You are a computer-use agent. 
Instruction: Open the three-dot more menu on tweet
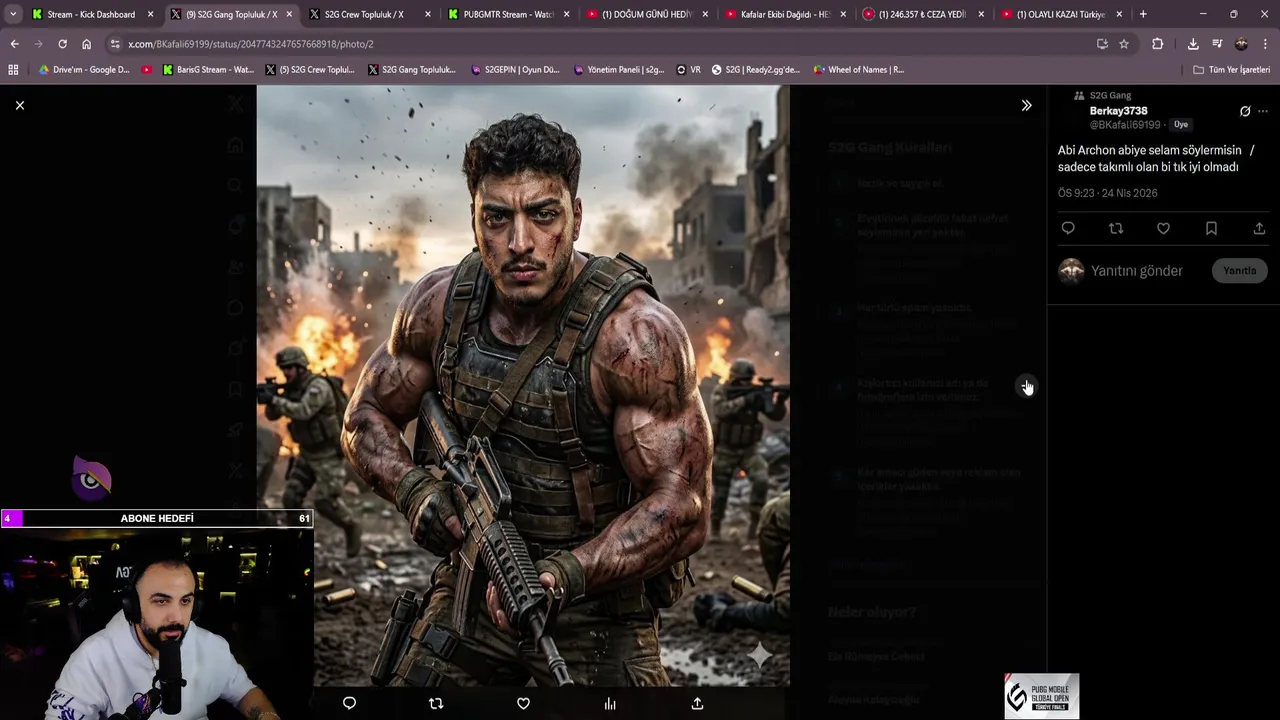pyautogui.click(x=1263, y=111)
